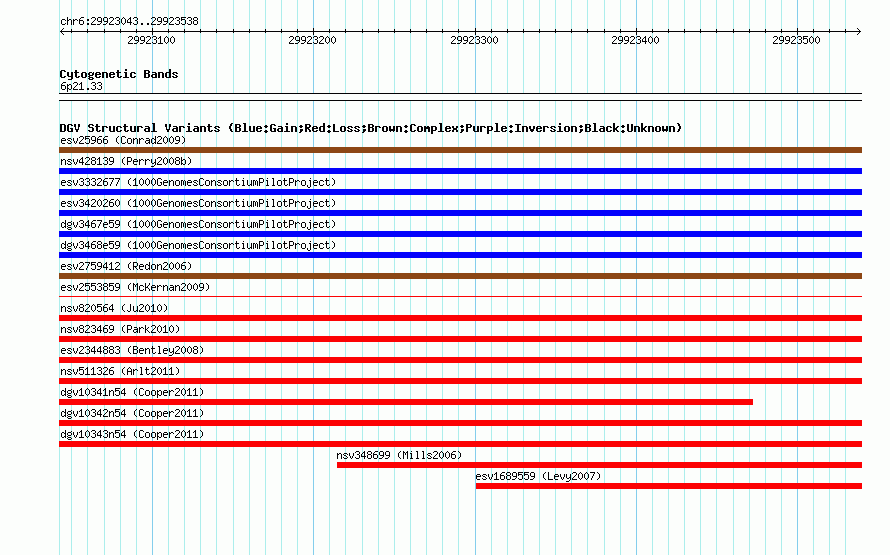Select the blue gain bar under nsv428139

point(460,171)
